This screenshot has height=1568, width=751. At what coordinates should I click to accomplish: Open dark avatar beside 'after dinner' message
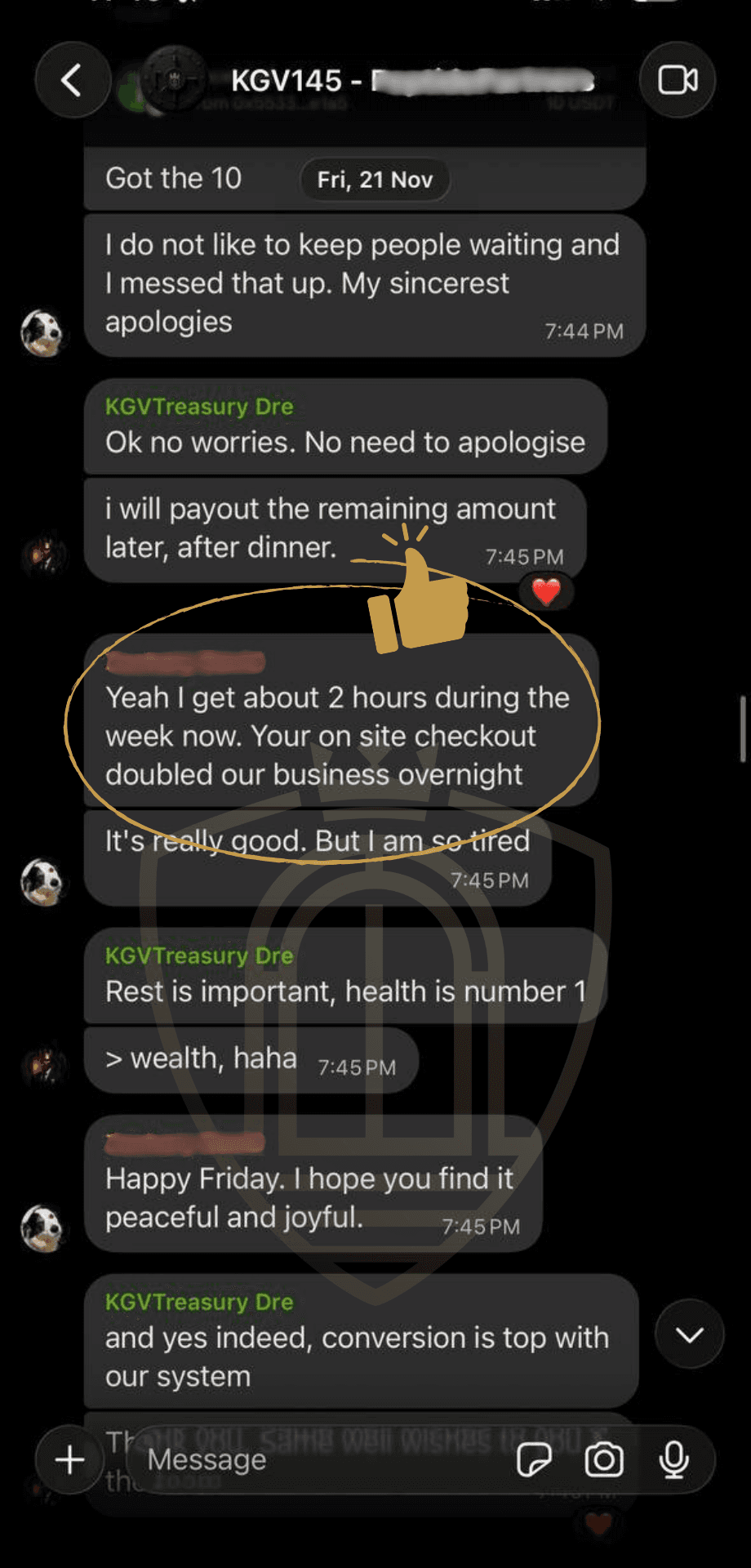(42, 555)
